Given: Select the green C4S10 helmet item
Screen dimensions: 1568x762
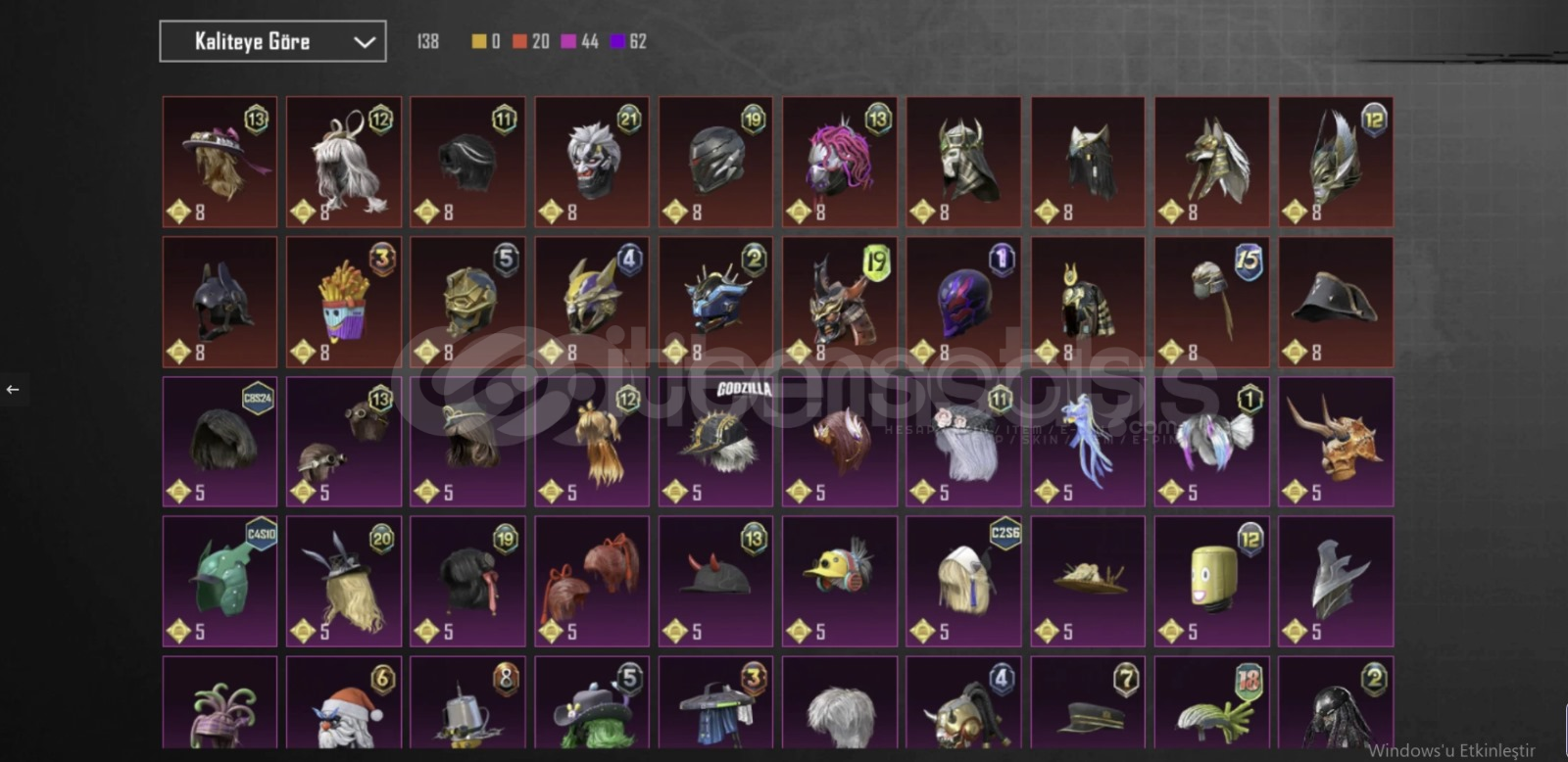Looking at the screenshot, I should [220, 582].
